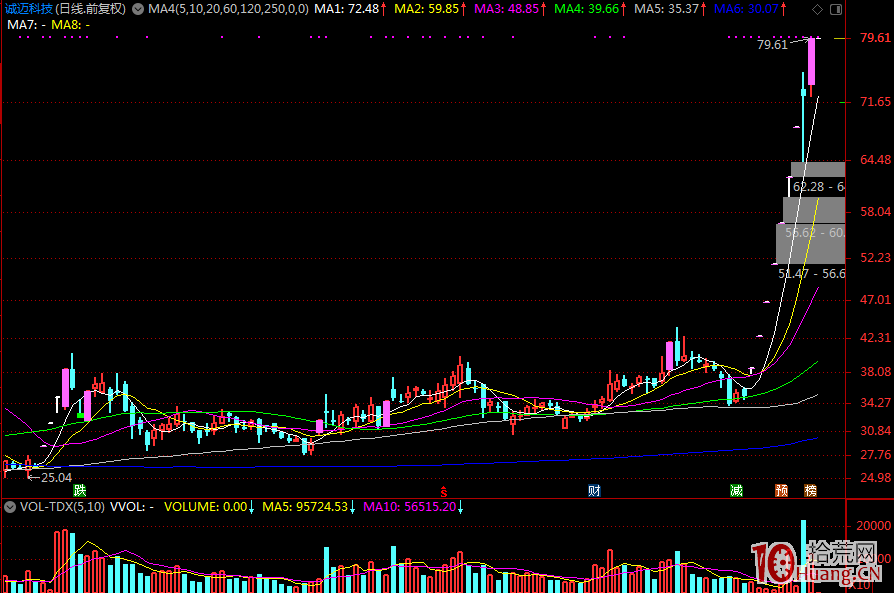This screenshot has height=593, width=894.
Task: Toggle the side panel icon at top right
Action: (x=836, y=9)
